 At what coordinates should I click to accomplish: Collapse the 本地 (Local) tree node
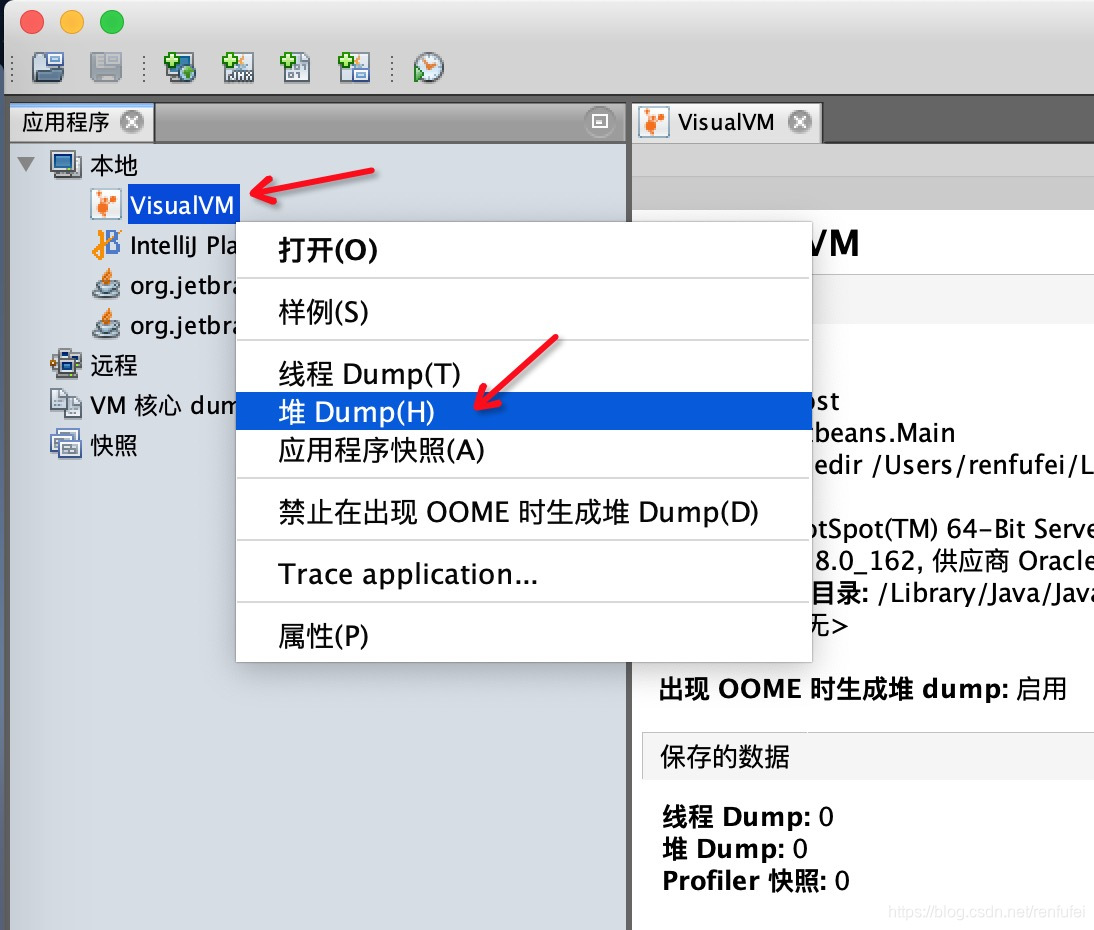click(25, 164)
